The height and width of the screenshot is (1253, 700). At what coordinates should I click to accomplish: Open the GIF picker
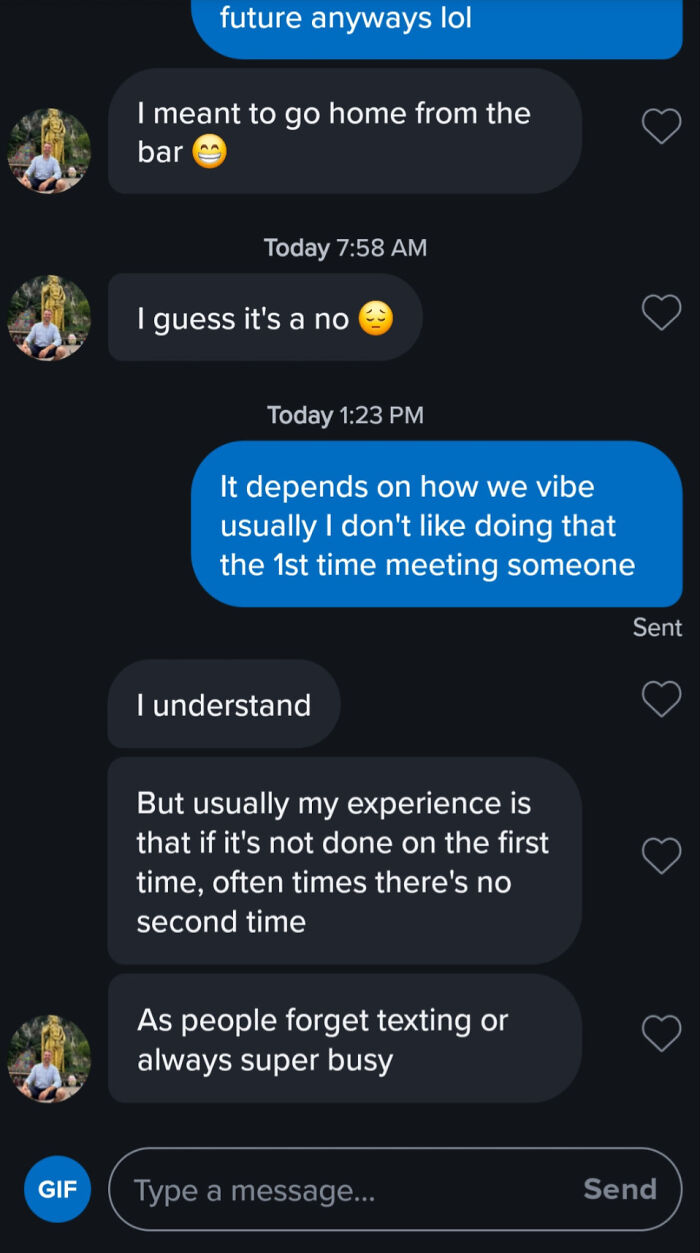tap(57, 1189)
